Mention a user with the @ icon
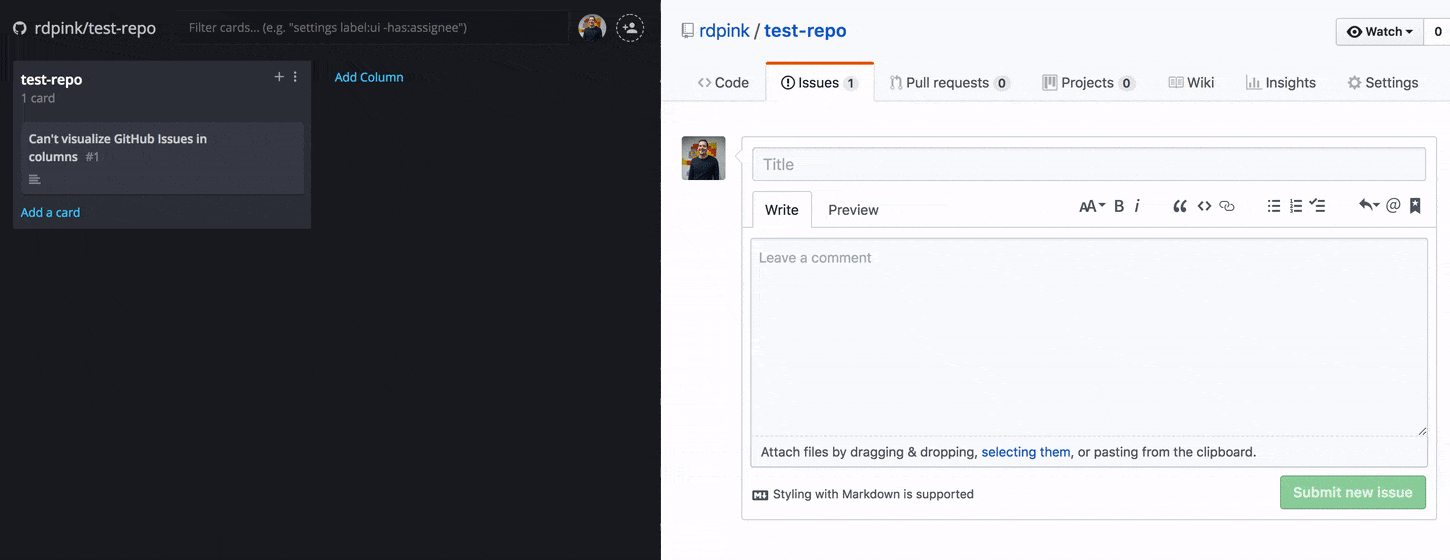The image size is (1450, 560). (x=1393, y=206)
